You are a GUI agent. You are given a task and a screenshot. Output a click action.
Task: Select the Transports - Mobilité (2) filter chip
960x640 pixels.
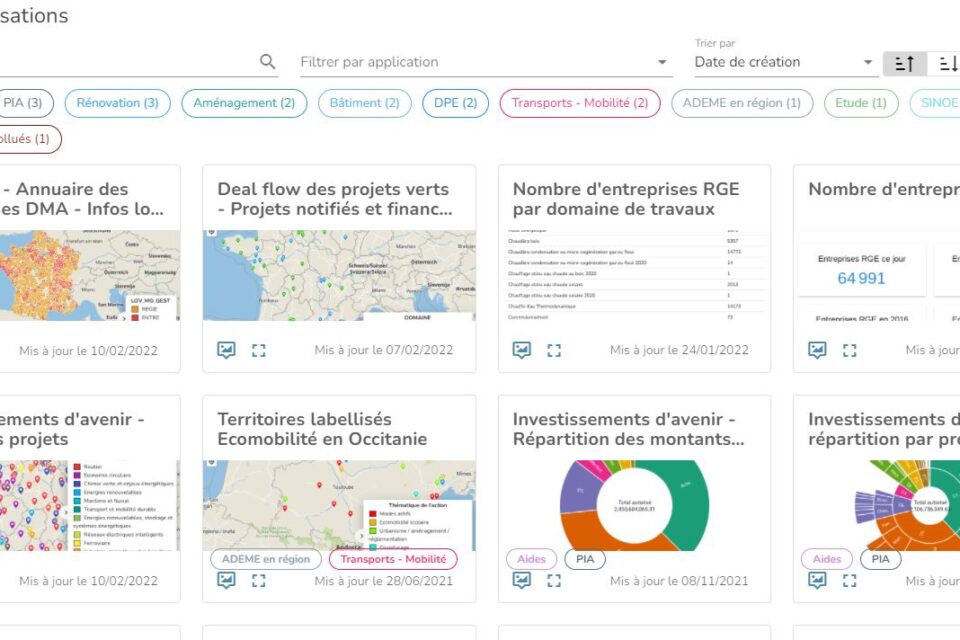(x=579, y=103)
